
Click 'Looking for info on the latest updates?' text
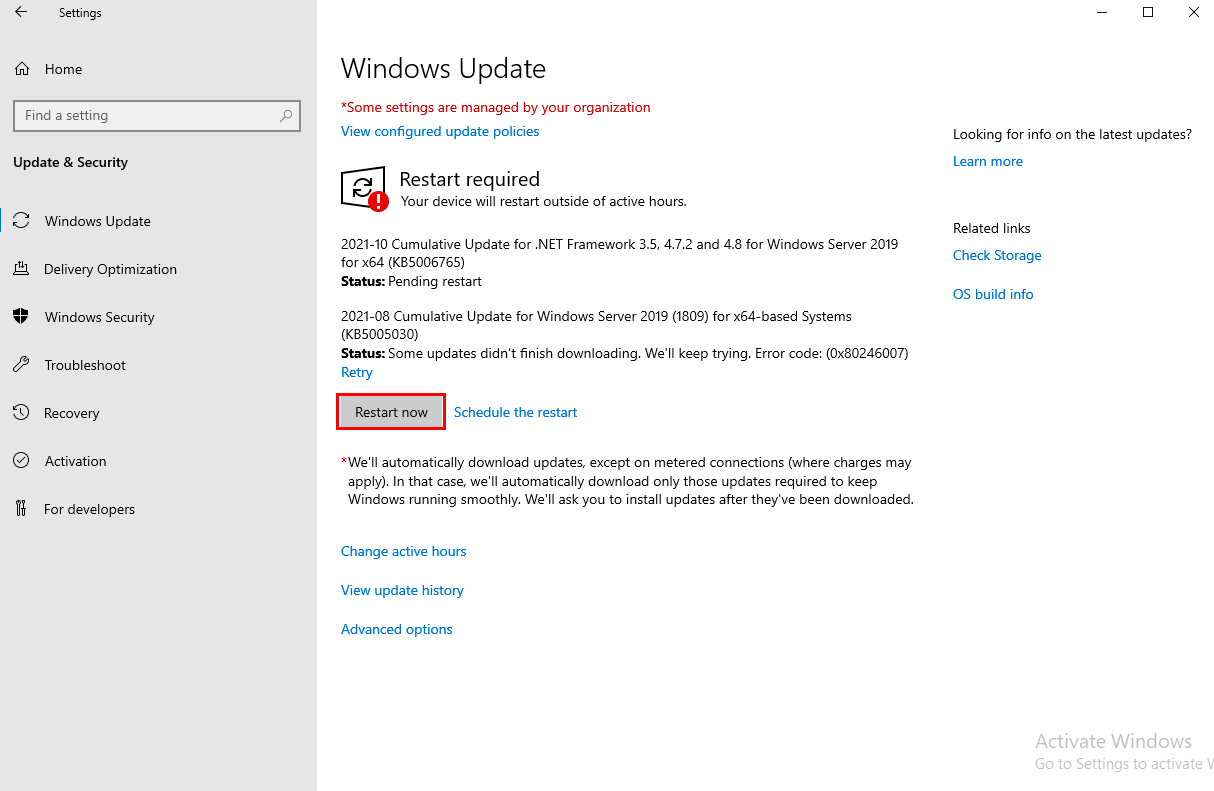tap(1072, 134)
